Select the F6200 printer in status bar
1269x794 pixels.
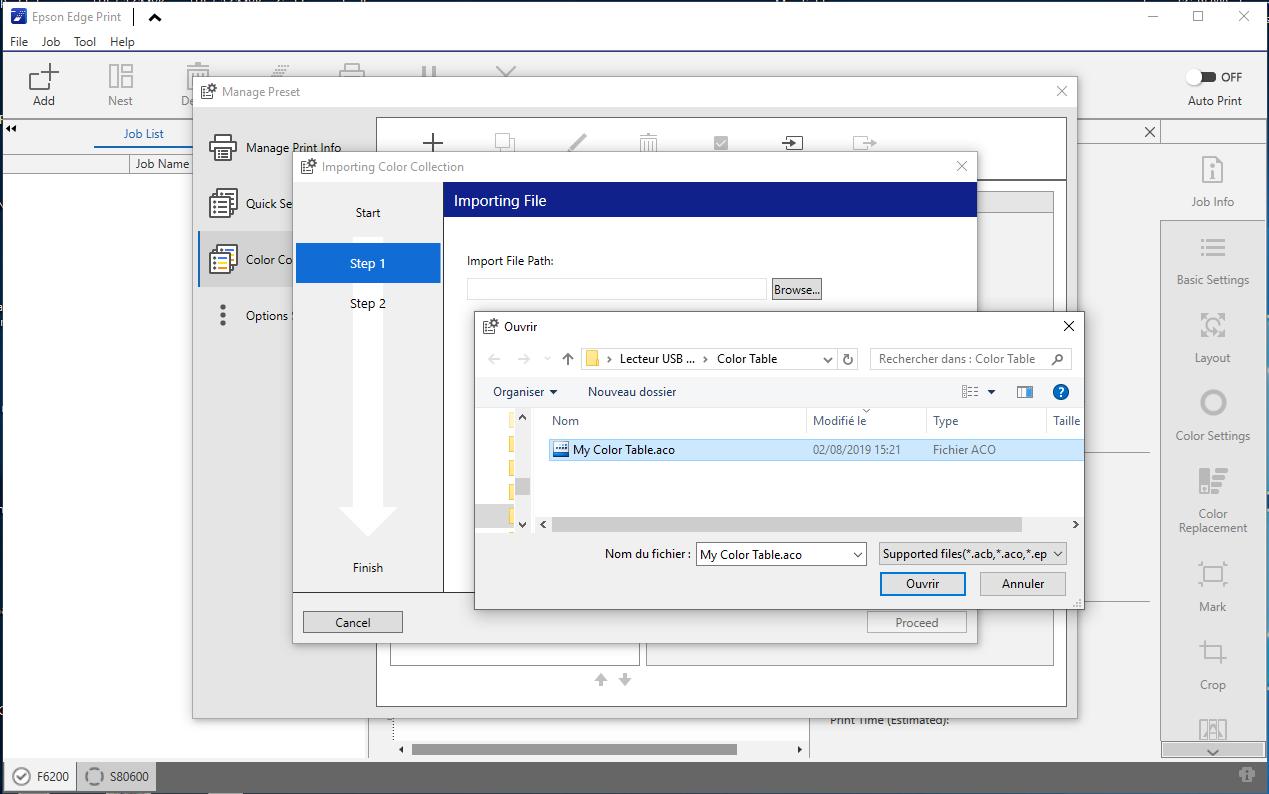41,776
